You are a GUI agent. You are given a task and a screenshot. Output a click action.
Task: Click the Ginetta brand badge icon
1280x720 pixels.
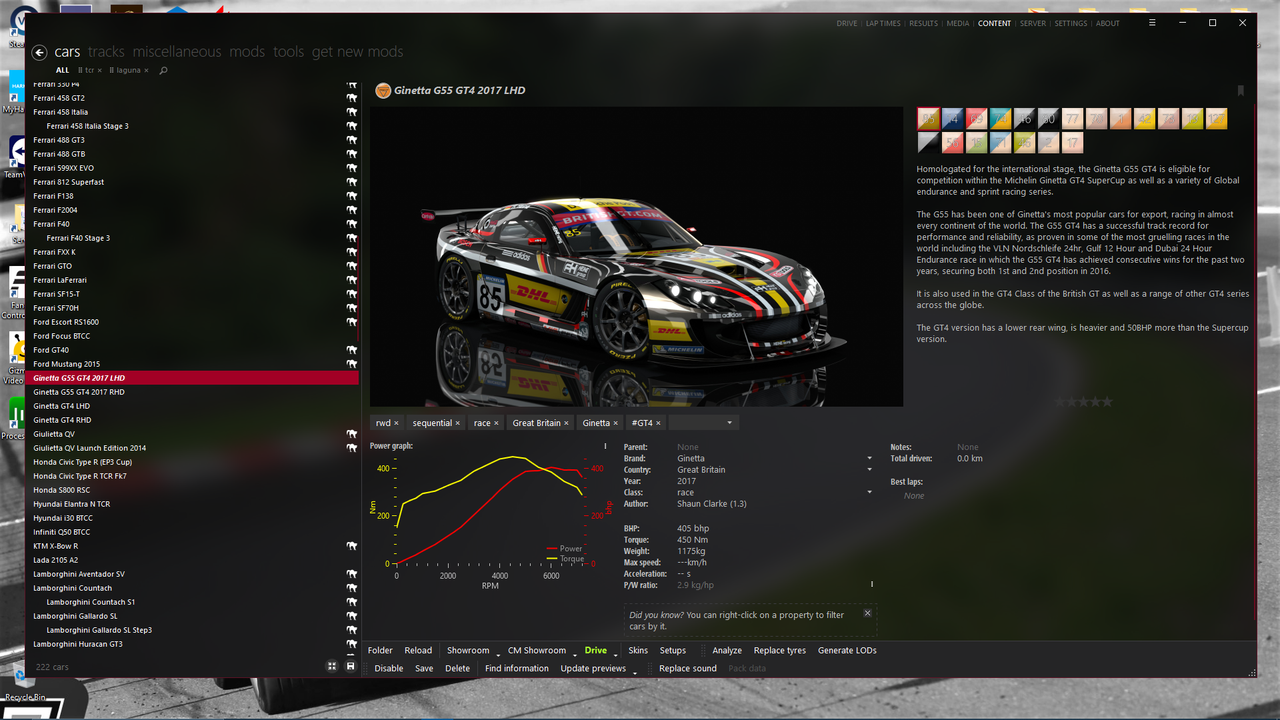pos(382,91)
